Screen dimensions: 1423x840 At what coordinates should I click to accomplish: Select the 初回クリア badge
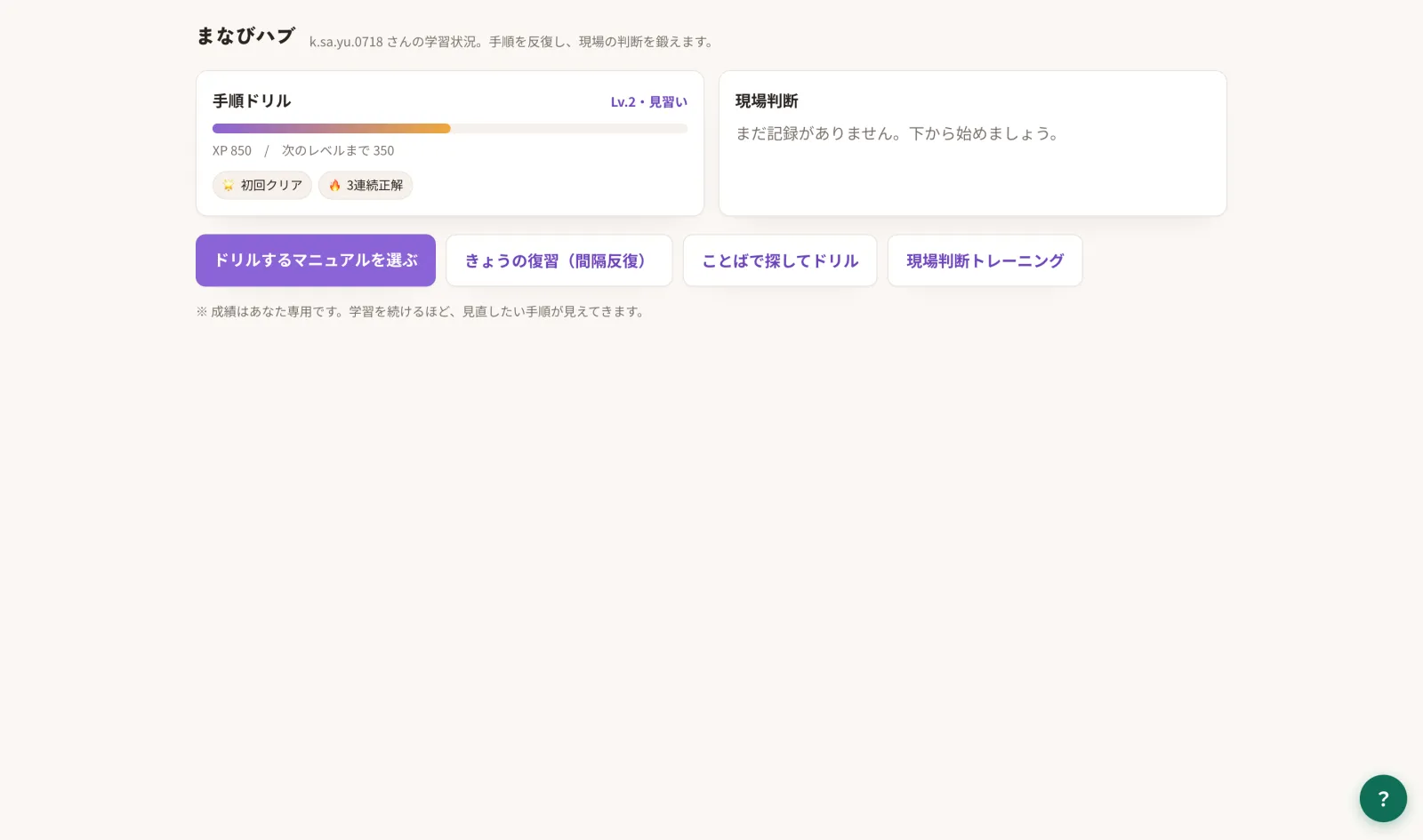tap(262, 185)
